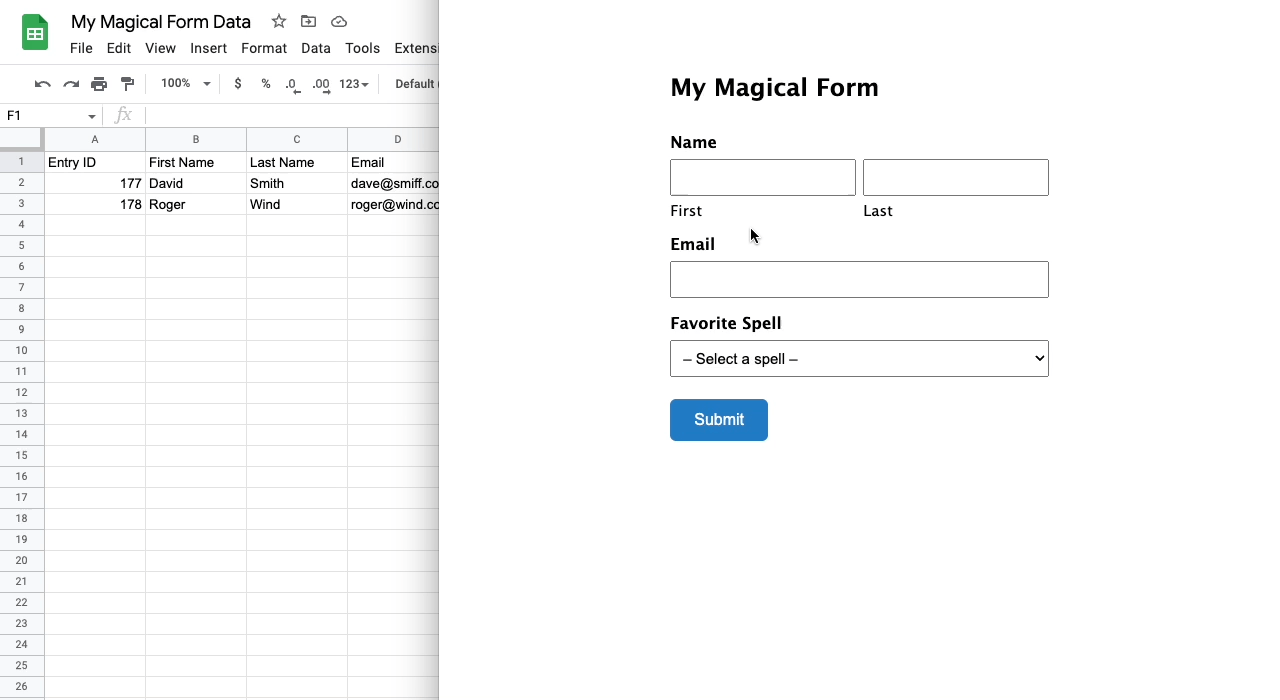
Task: Submit the magical form
Action: (719, 420)
